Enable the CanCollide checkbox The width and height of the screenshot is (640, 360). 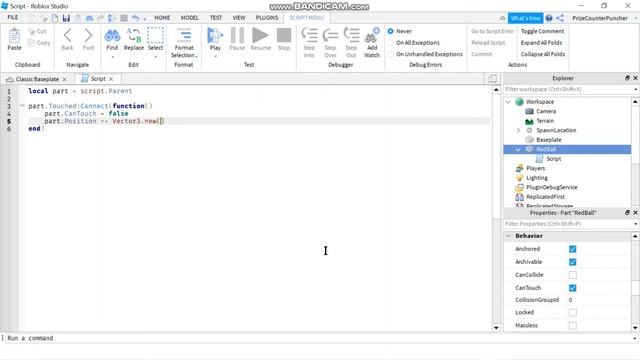tap(573, 275)
